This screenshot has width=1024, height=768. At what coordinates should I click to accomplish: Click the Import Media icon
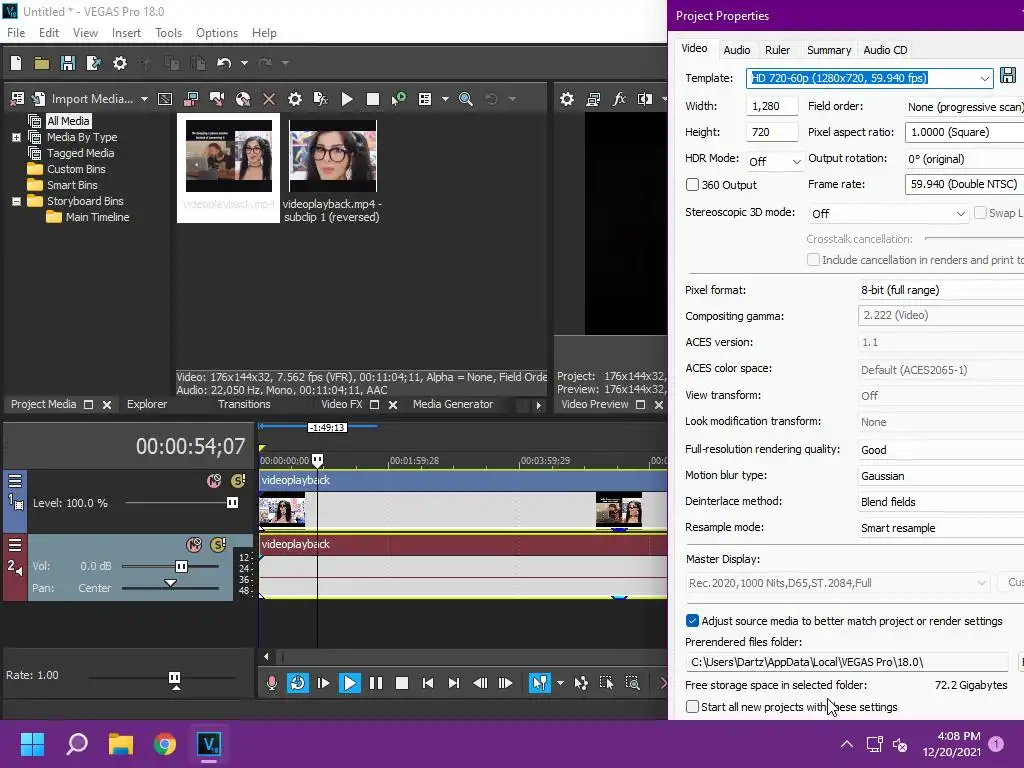[39, 99]
